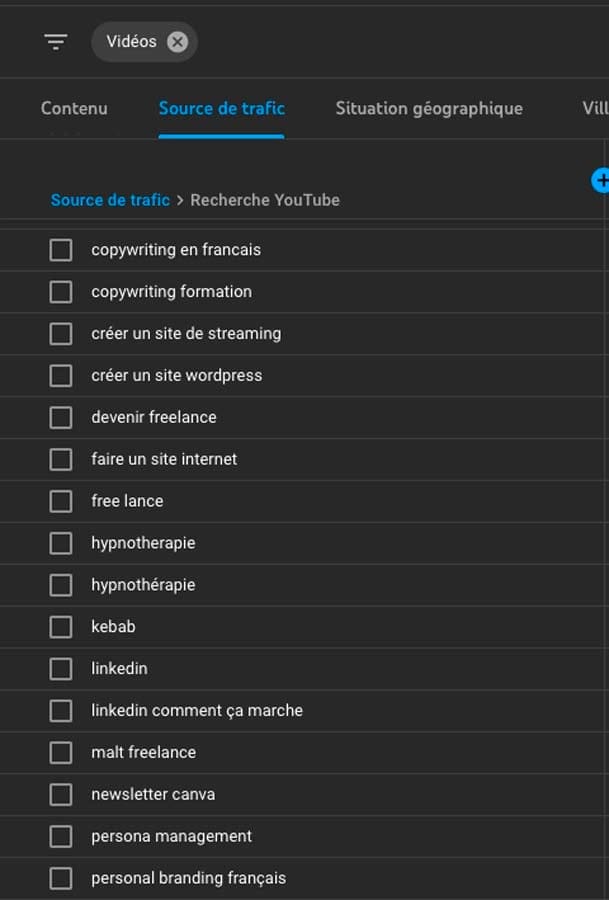Check the 'copywriting en francais' checkbox
This screenshot has width=609, height=900.
coord(61,250)
